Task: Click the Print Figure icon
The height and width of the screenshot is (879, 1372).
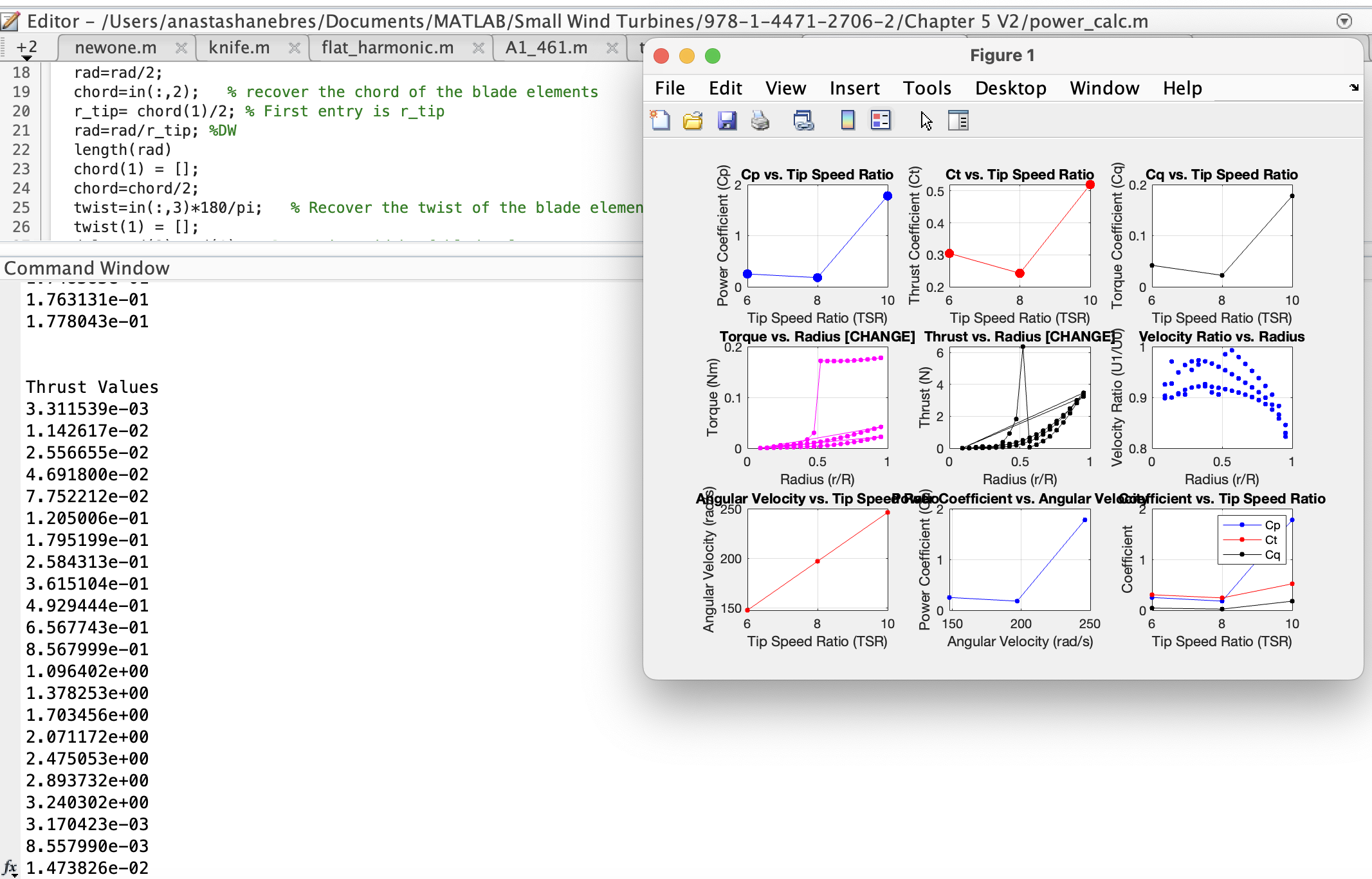Action: (x=760, y=120)
